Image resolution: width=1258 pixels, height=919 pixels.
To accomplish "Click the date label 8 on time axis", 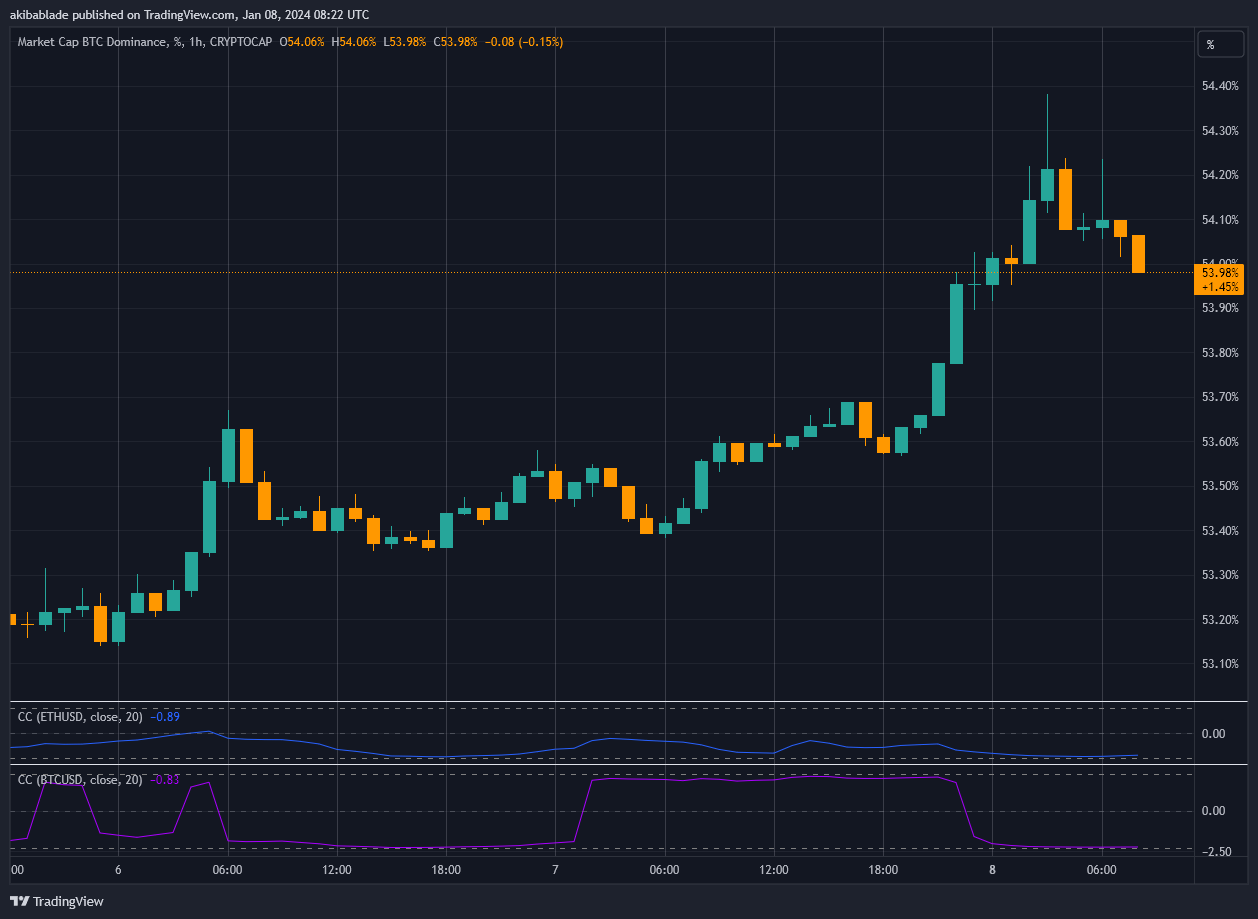I will pos(992,870).
